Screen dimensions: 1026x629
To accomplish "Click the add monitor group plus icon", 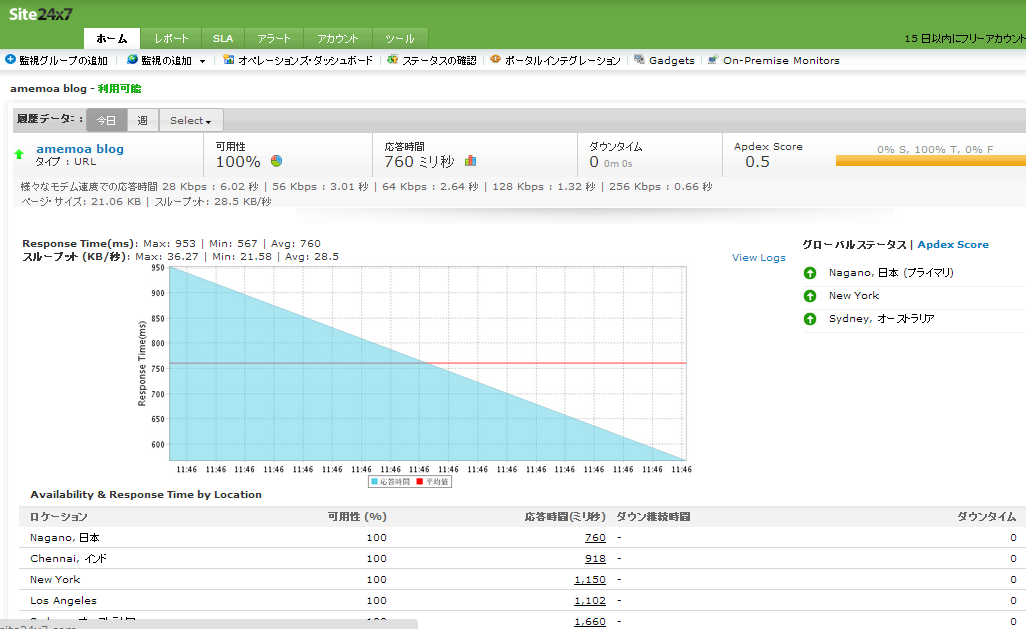I will click(10, 60).
